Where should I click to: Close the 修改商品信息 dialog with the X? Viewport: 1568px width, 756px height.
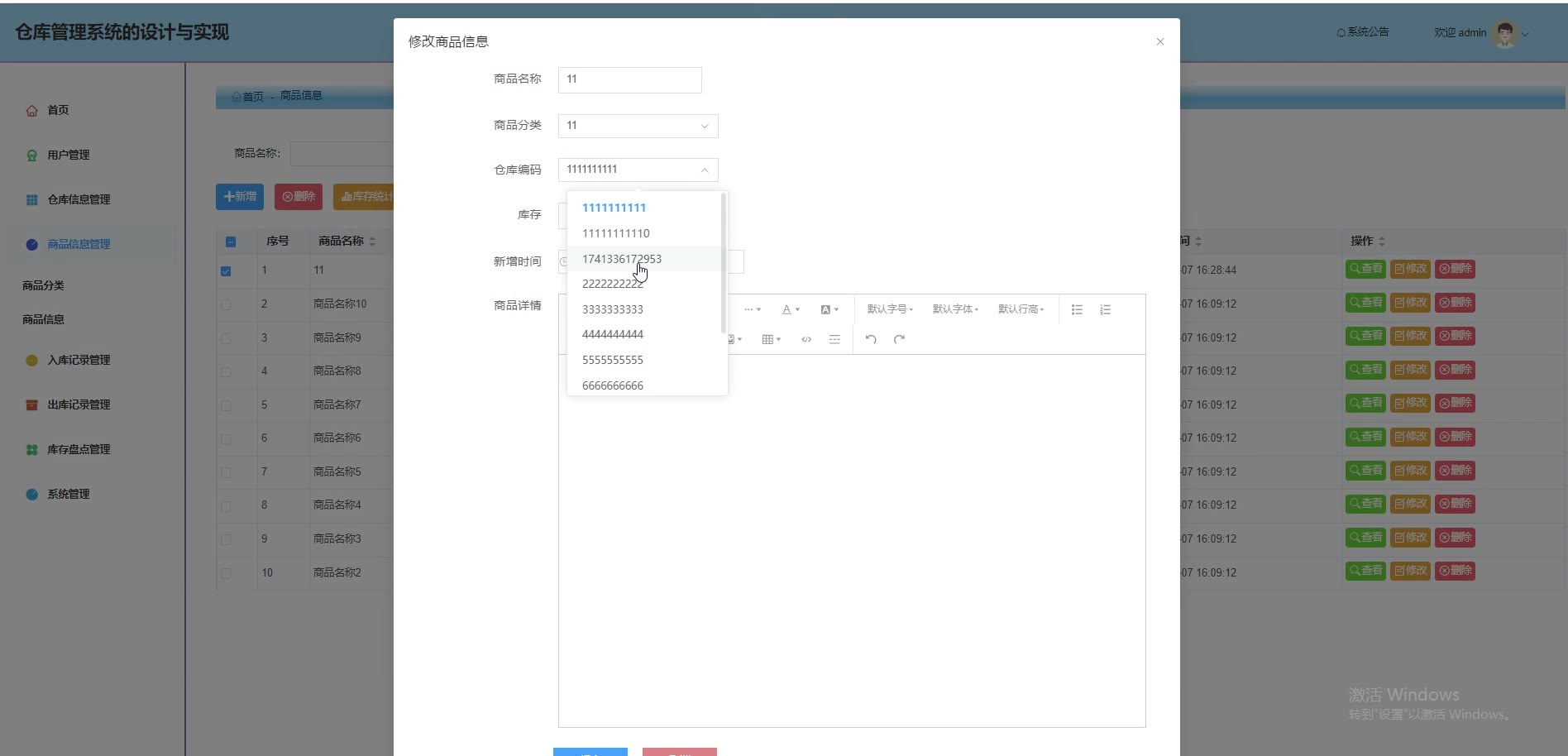[1160, 41]
